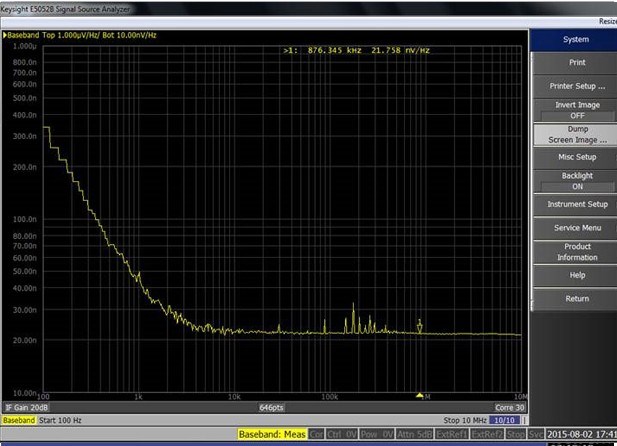Click the 10/10 average counter

tap(504, 420)
